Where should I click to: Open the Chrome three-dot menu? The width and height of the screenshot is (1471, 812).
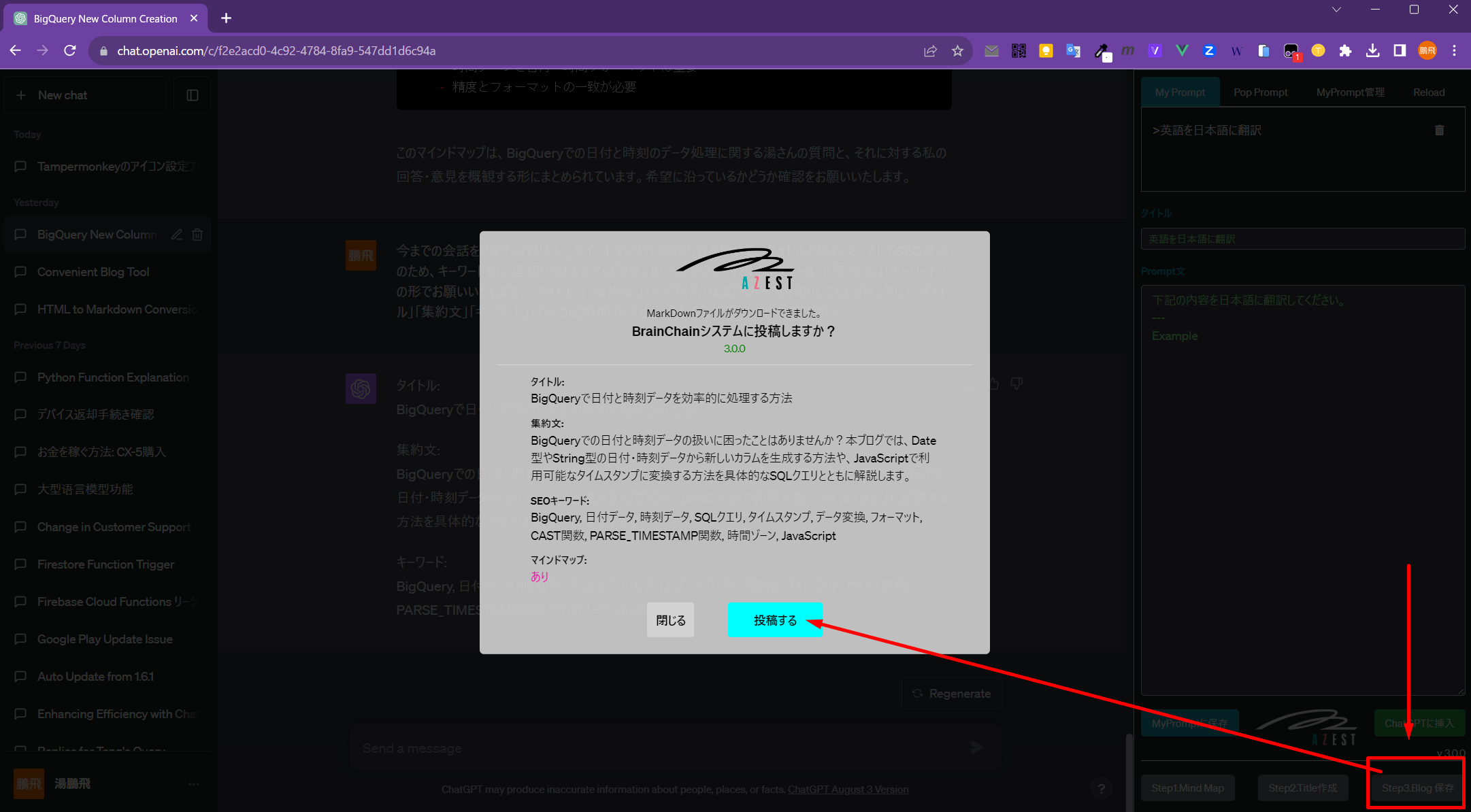[1454, 51]
